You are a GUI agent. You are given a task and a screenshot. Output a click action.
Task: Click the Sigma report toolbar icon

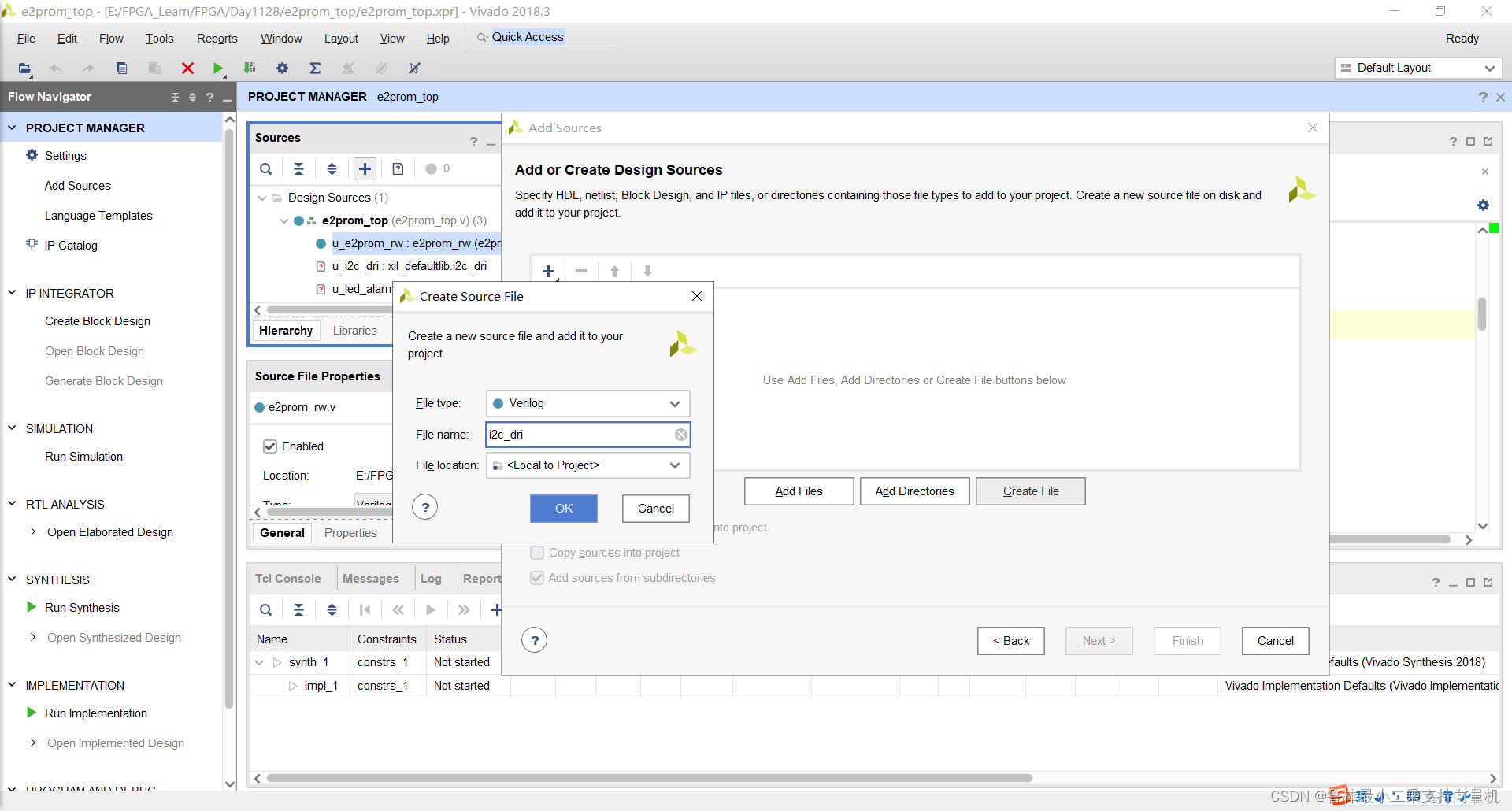315,69
